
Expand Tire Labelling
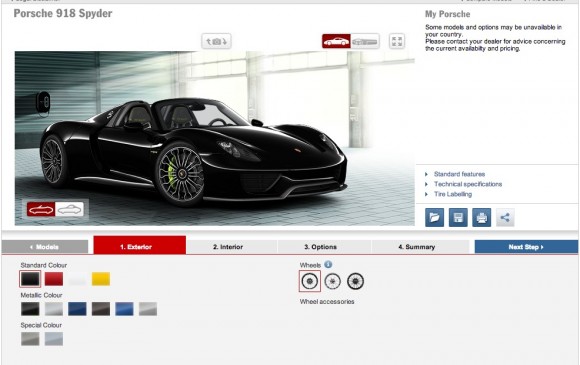(453, 194)
